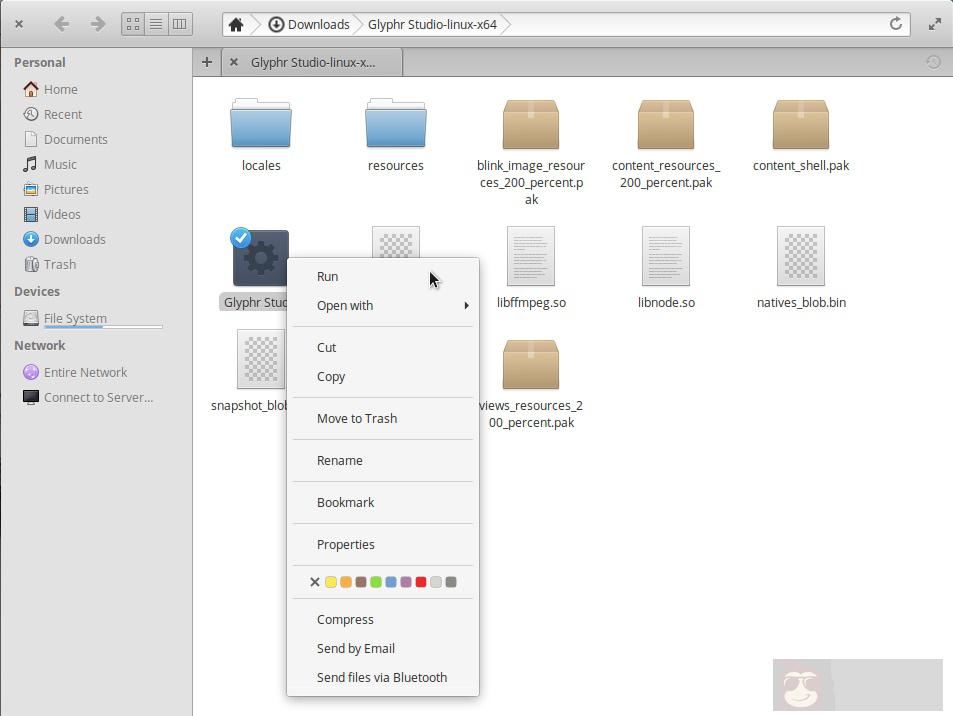Open the Glyphr Studio application icon

pyautogui.click(x=258, y=257)
